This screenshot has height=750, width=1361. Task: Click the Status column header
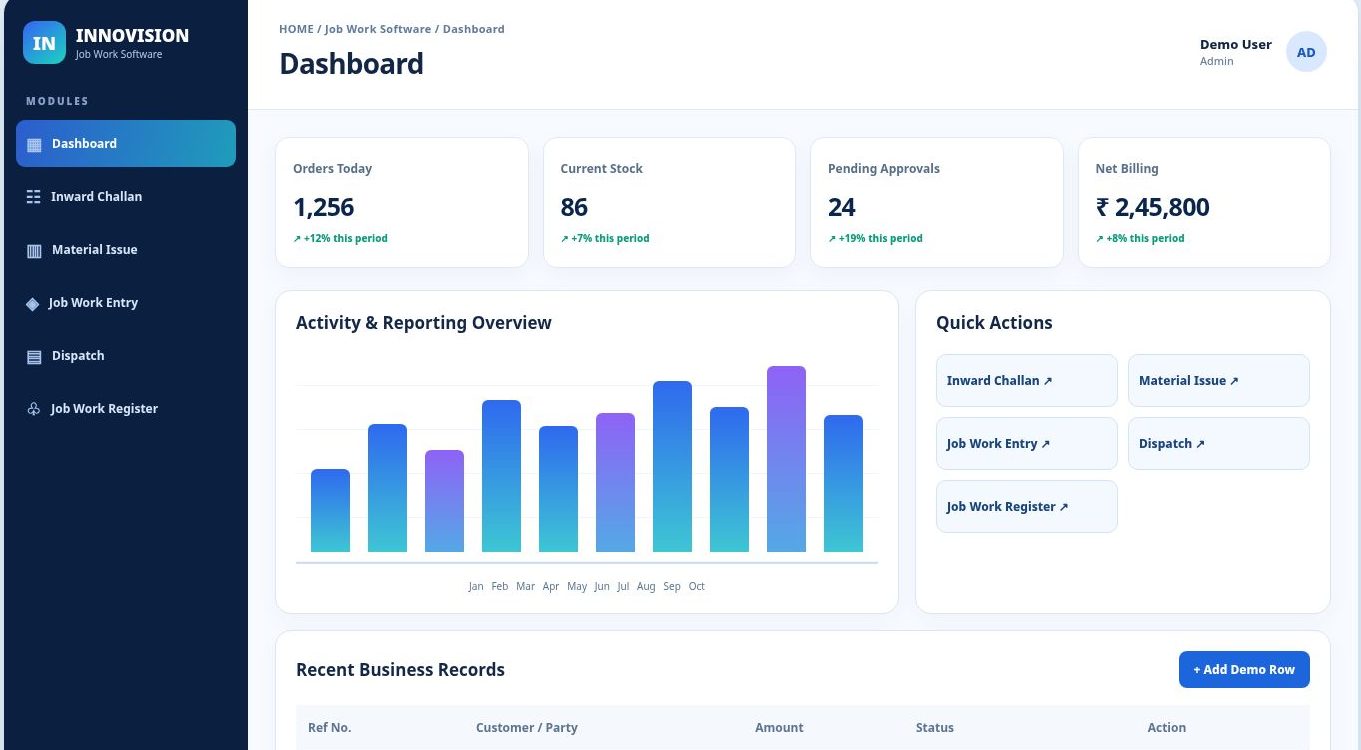click(x=935, y=727)
